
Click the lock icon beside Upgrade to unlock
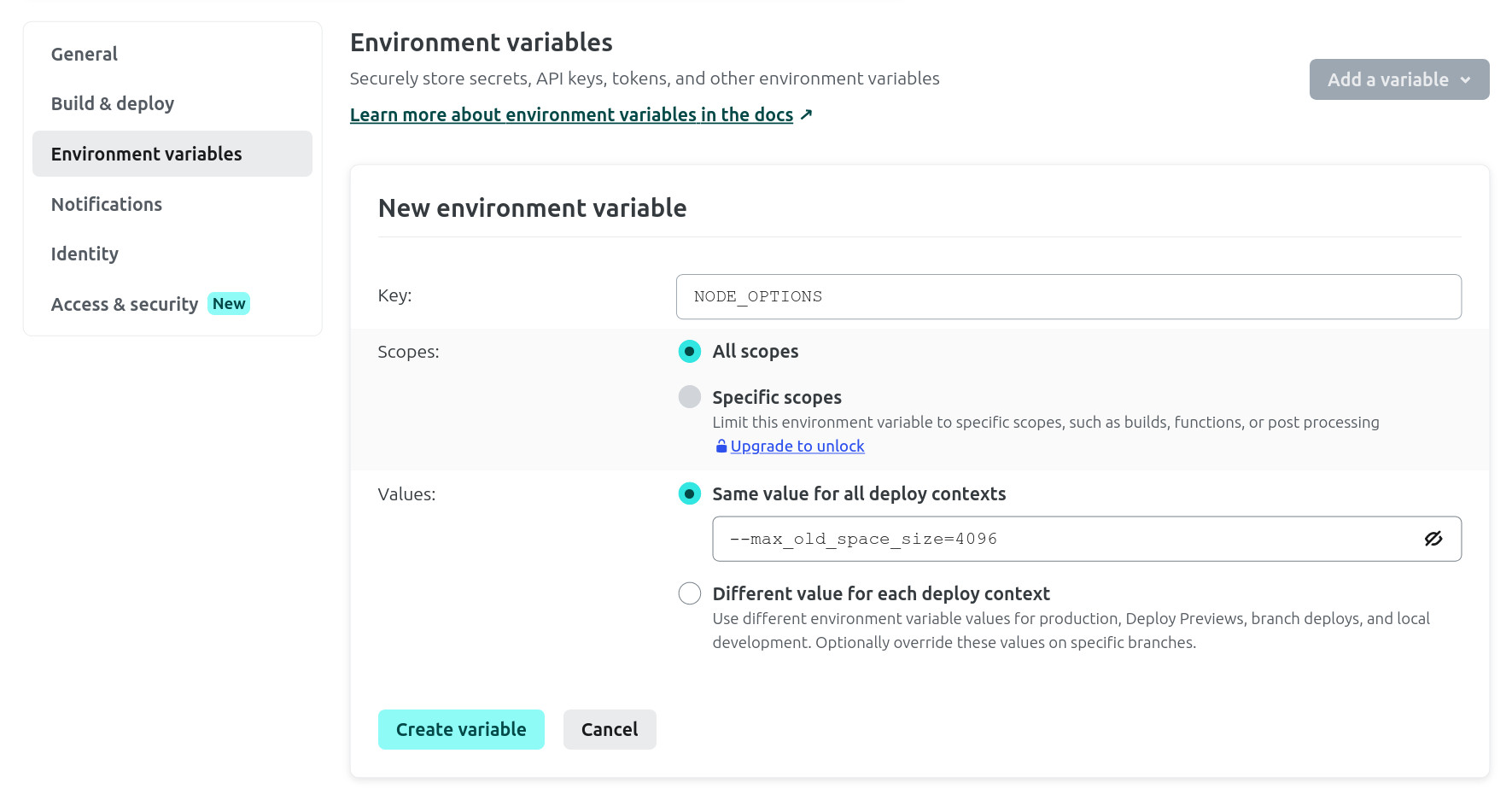coord(721,447)
